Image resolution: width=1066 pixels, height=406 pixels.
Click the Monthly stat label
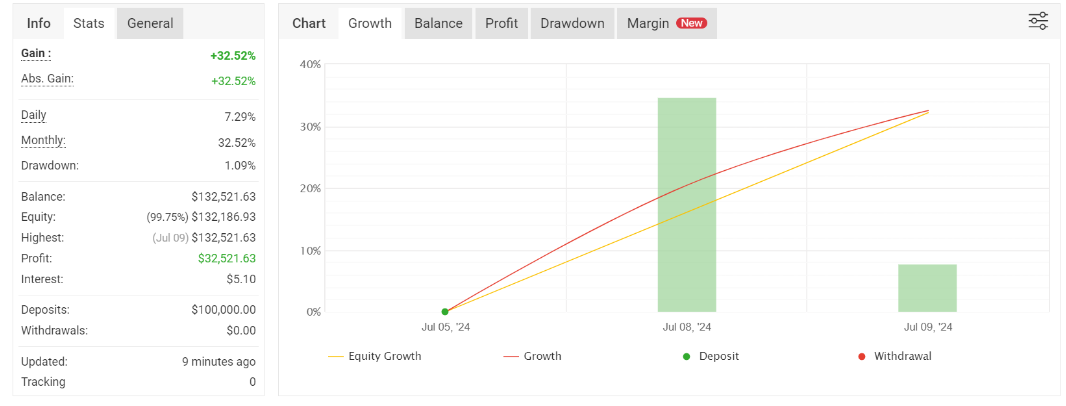(43, 141)
